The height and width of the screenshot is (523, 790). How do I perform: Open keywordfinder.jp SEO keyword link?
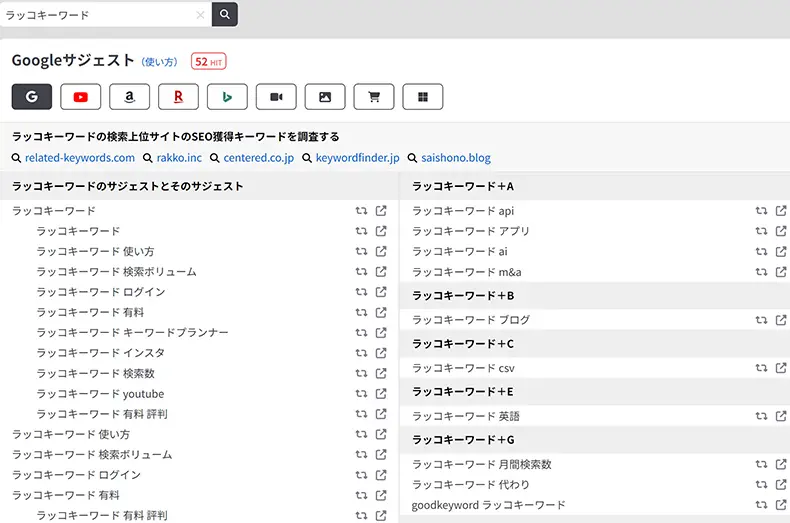(357, 158)
